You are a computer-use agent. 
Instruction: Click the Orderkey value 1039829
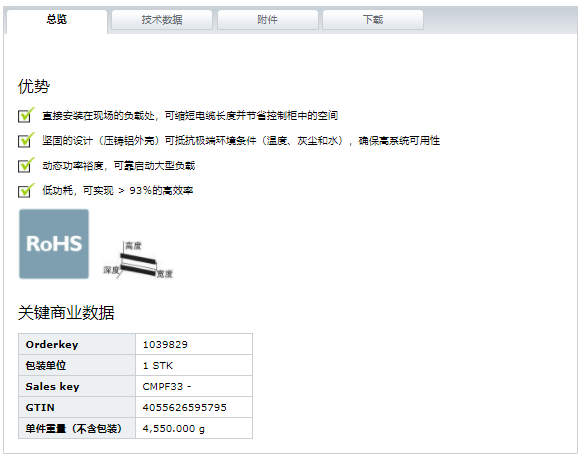point(165,345)
